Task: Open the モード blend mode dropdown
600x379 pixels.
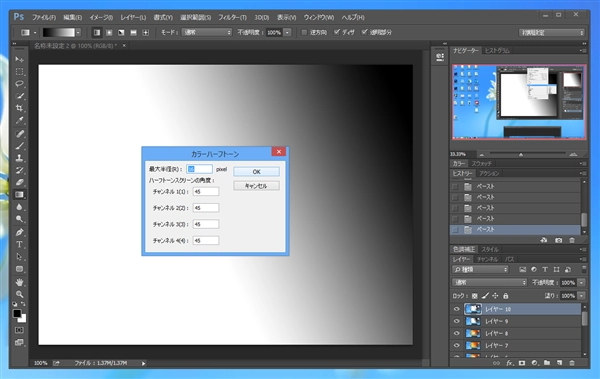Action: pos(207,33)
